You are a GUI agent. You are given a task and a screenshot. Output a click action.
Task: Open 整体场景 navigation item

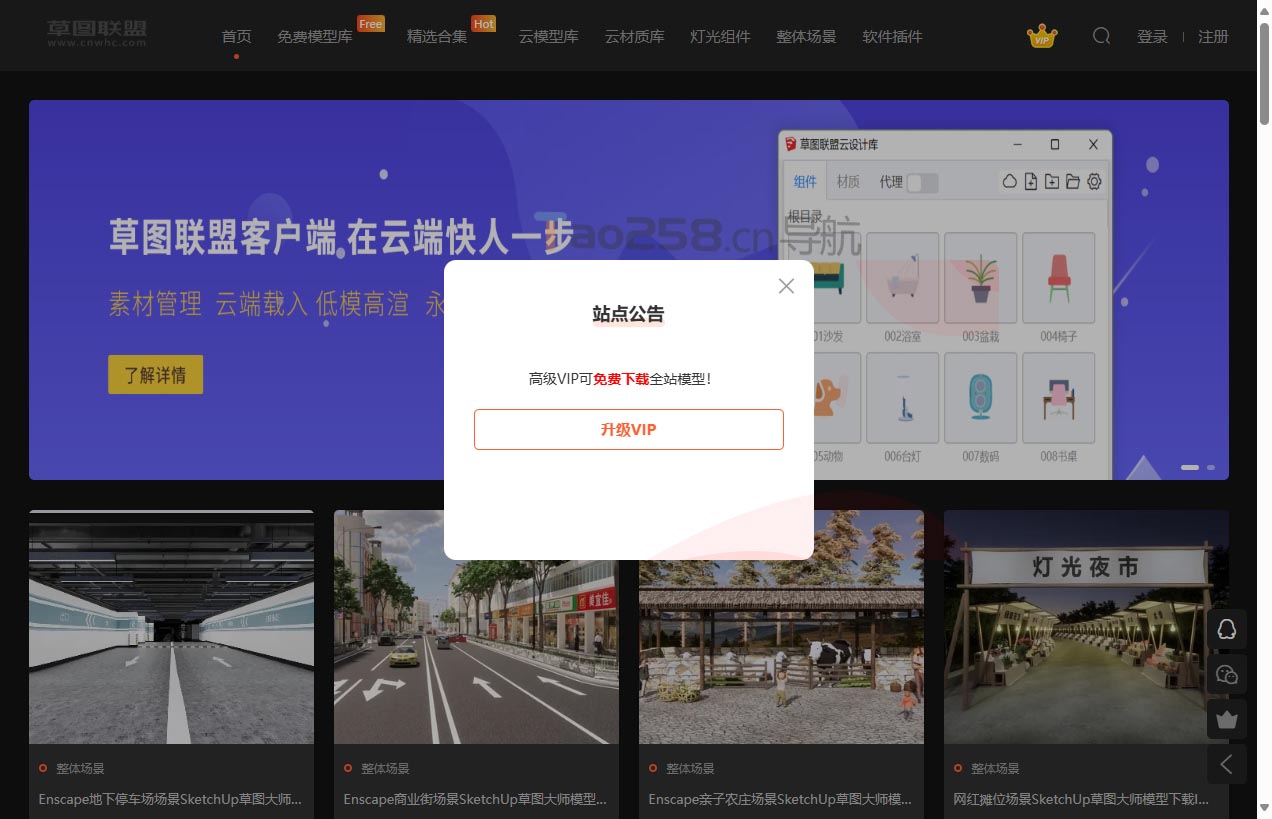806,37
